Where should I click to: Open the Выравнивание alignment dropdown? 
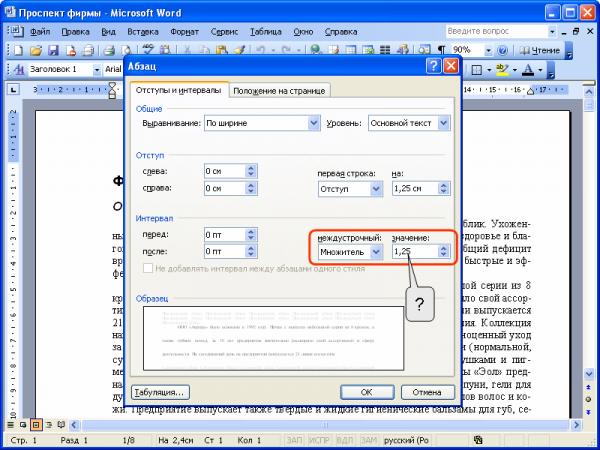314,123
